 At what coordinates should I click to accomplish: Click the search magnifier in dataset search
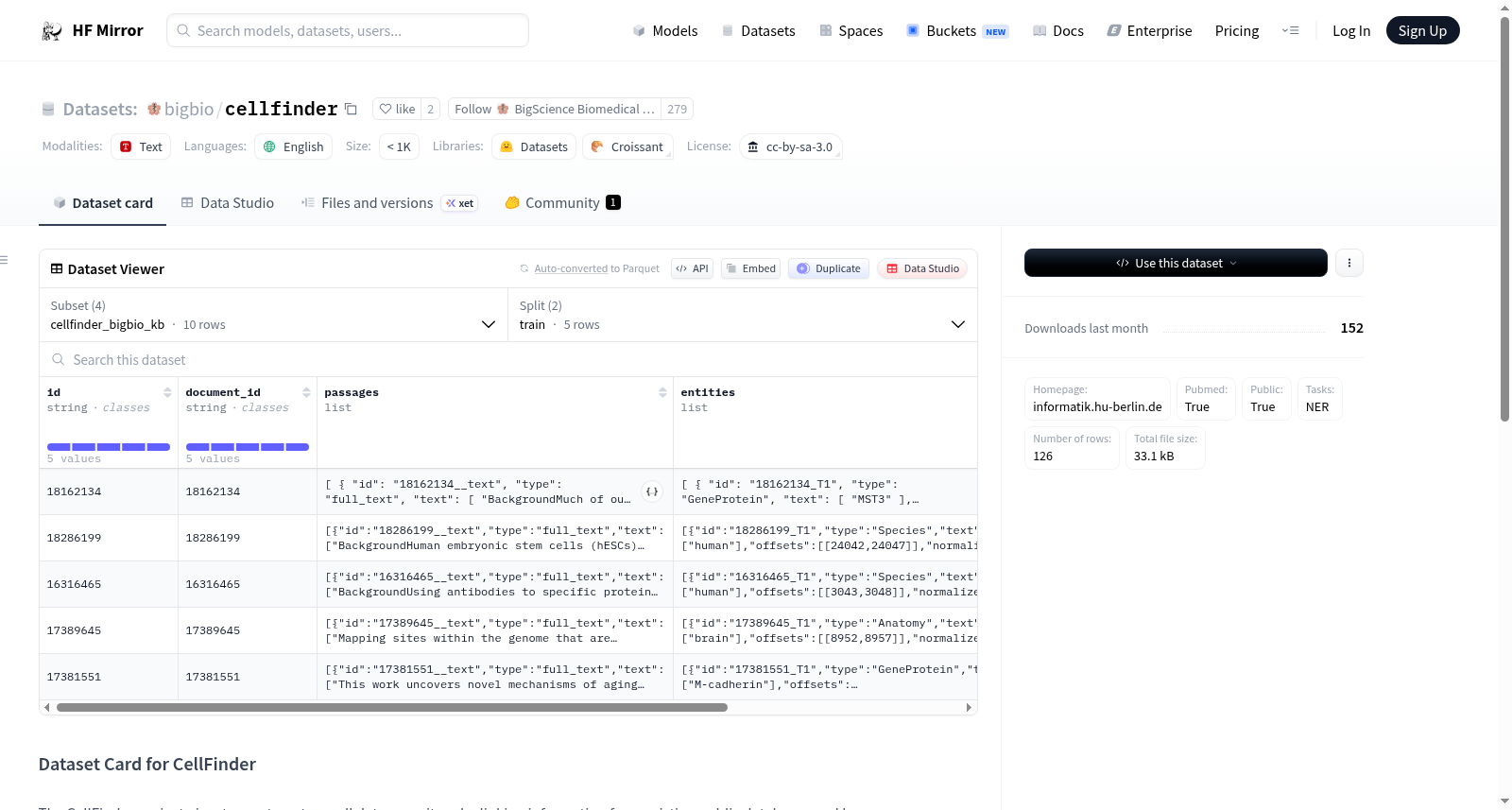59,359
